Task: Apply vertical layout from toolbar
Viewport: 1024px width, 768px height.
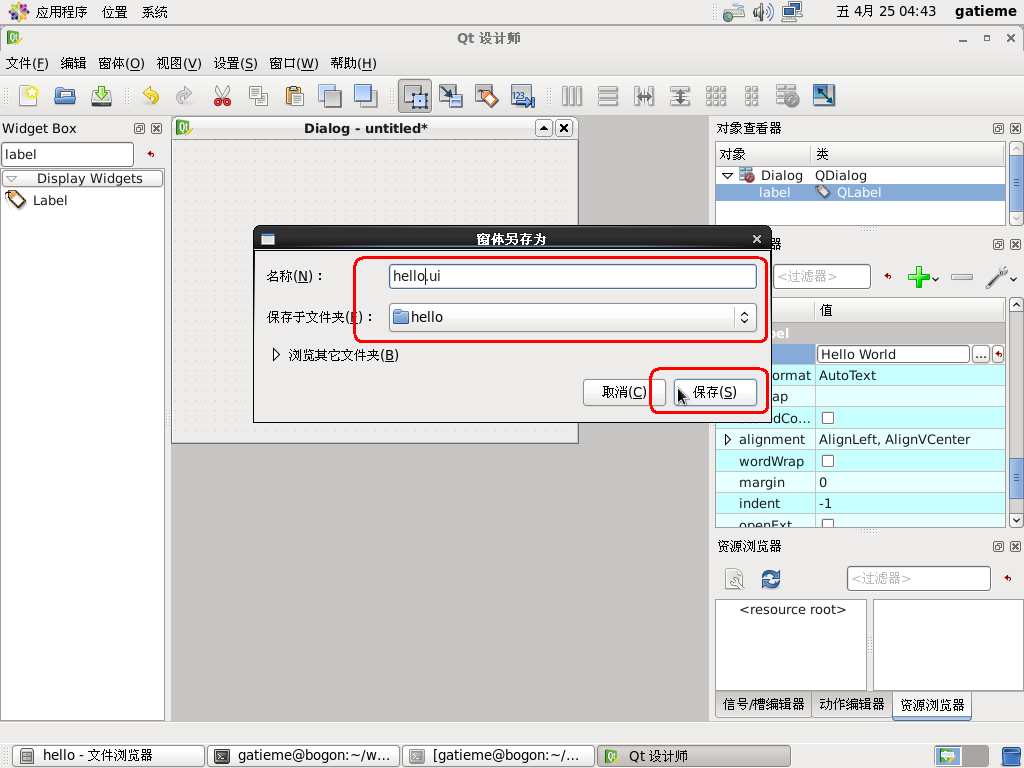Action: (x=608, y=96)
